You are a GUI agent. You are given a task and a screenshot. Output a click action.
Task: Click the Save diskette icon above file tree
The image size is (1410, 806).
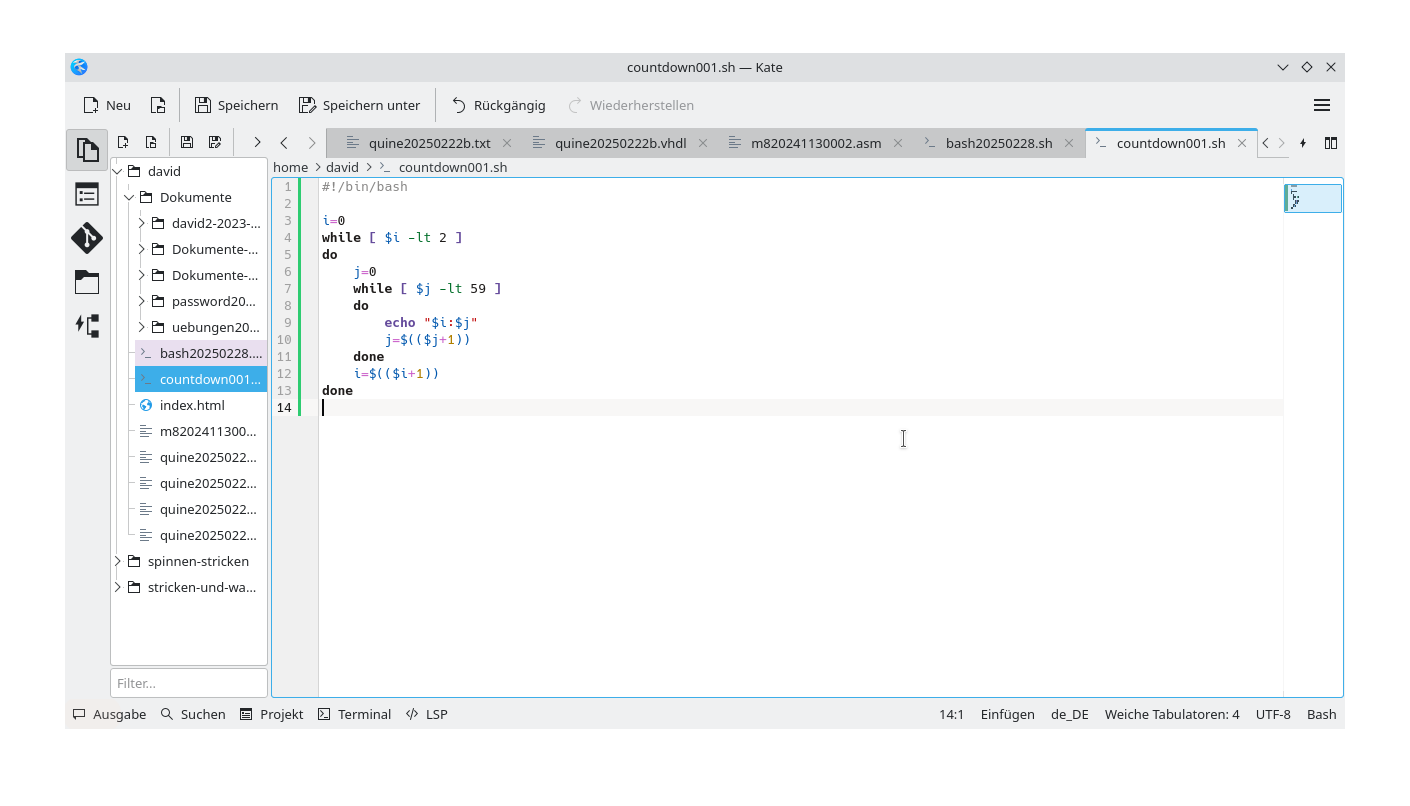click(x=187, y=142)
